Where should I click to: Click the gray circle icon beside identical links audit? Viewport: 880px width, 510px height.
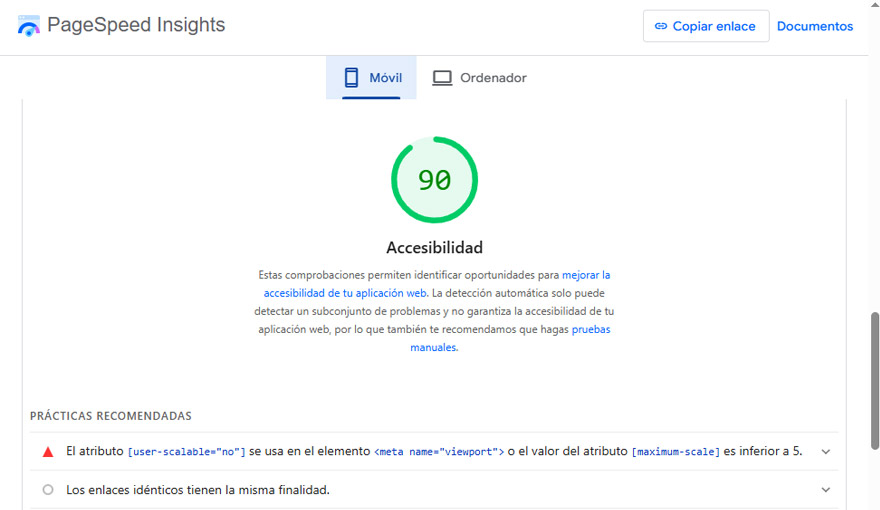click(47, 490)
